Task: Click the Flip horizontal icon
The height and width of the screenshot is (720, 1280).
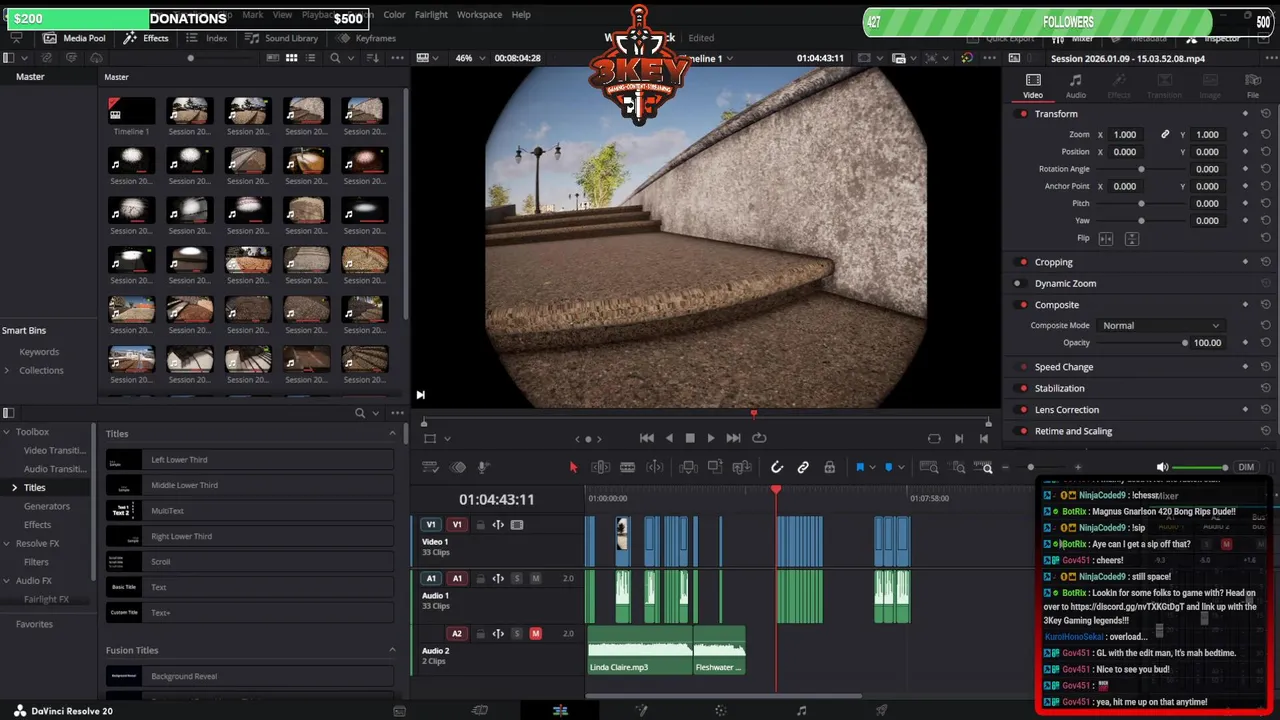Action: click(1106, 239)
